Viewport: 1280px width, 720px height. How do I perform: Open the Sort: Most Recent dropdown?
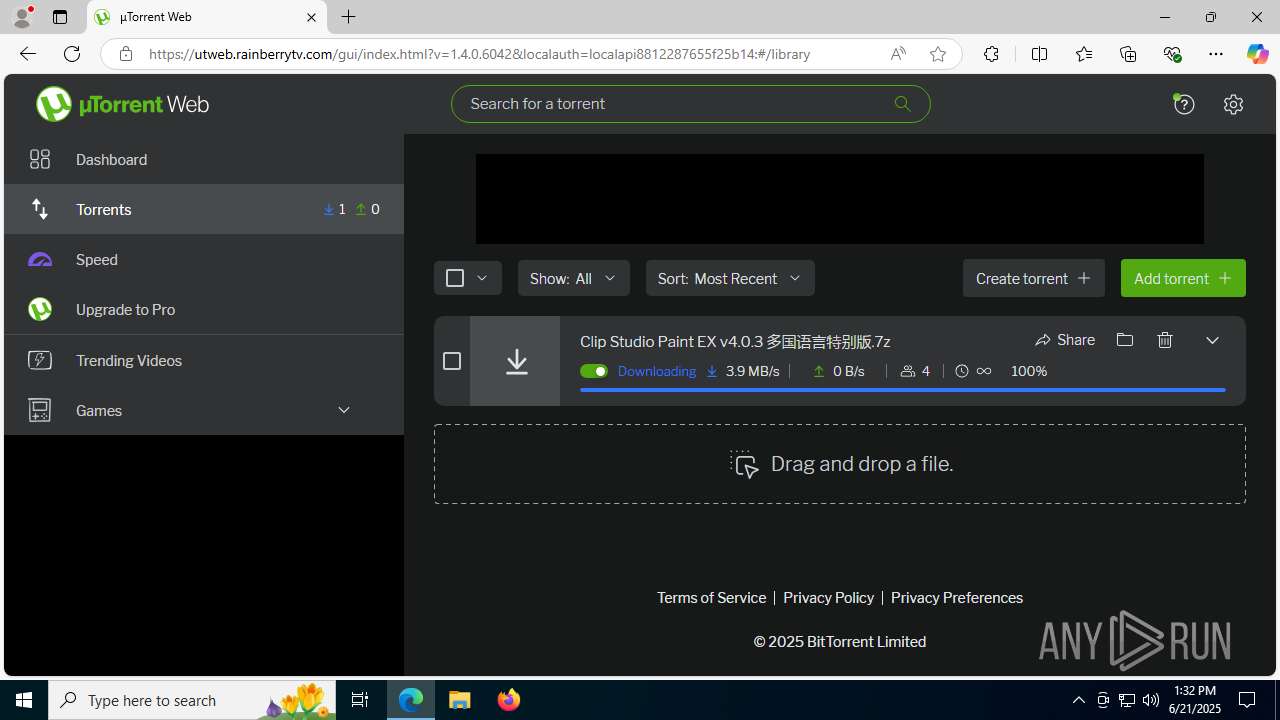730,278
